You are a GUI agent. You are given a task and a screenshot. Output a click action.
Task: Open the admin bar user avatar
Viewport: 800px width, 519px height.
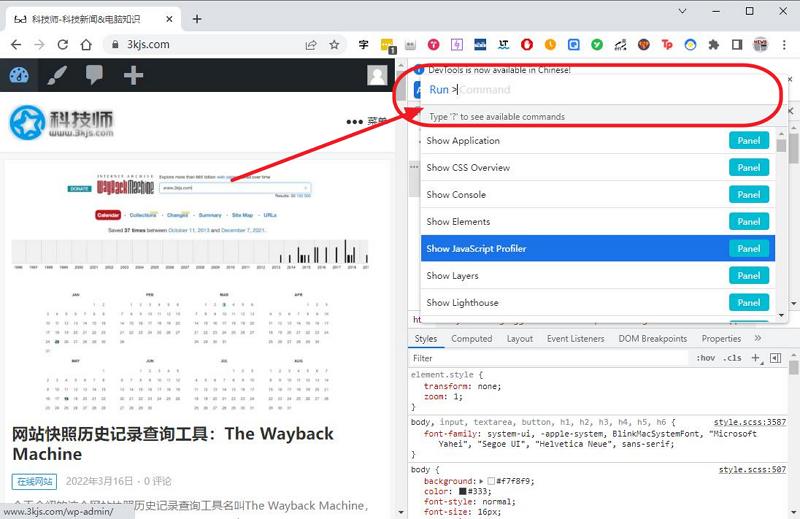377,75
